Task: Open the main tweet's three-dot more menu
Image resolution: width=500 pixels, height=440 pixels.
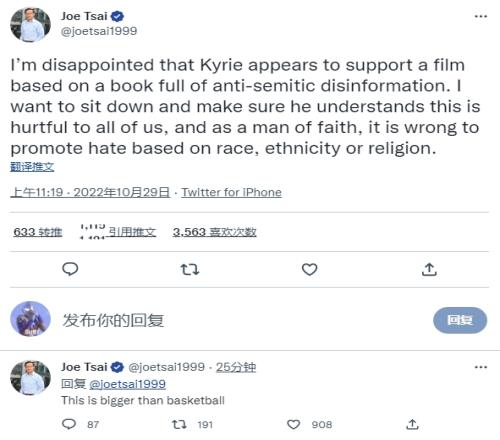Action: coord(481,16)
